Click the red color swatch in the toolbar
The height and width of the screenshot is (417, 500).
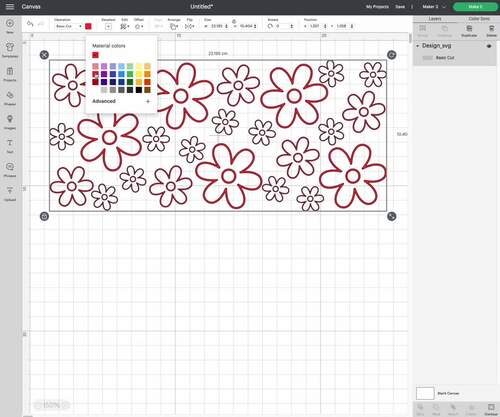point(88,26)
